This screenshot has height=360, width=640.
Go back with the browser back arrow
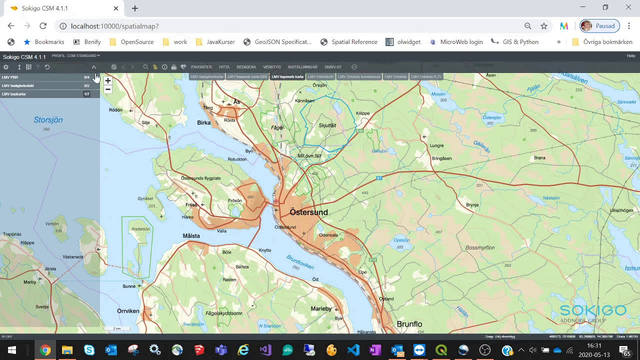[11, 26]
